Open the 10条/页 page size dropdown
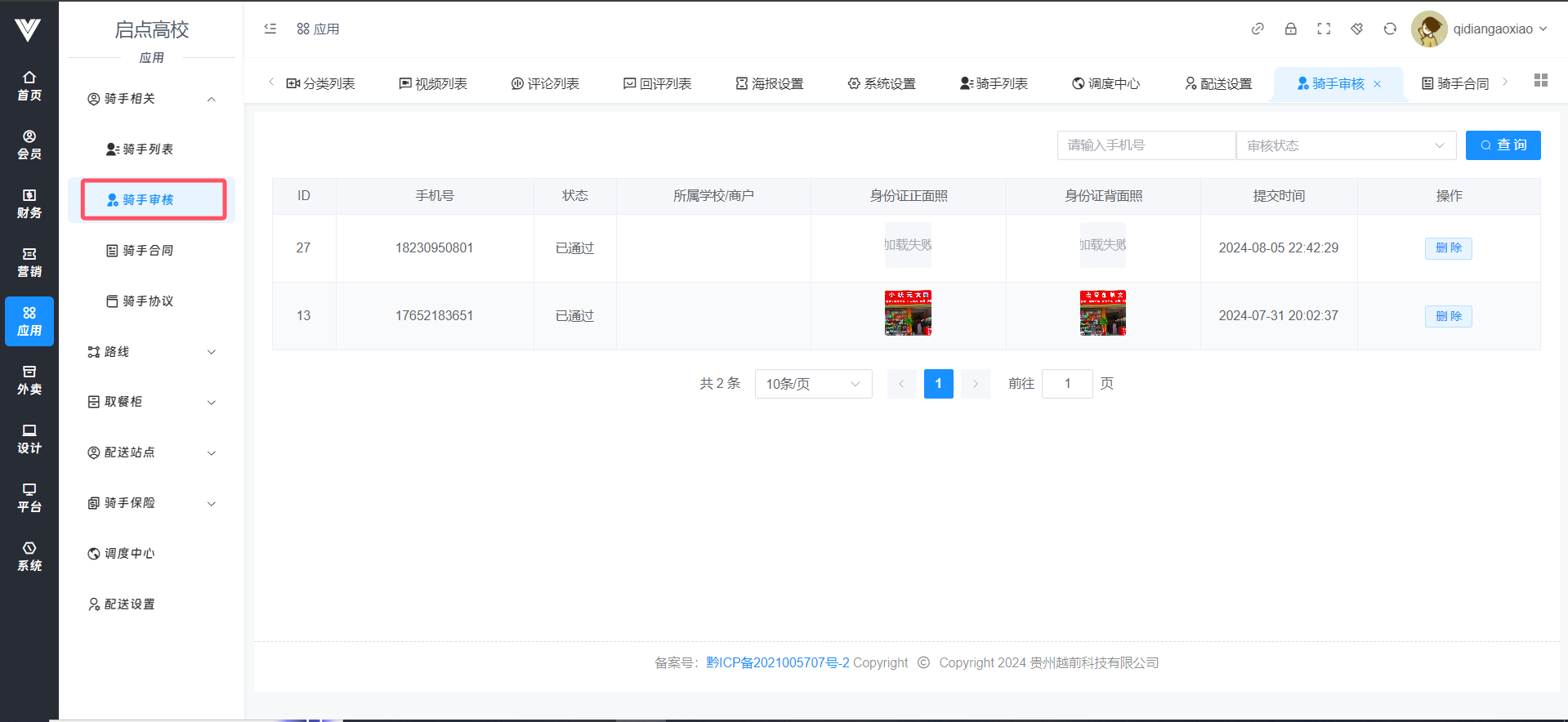Screen dimensions: 1568x722 click(813, 384)
